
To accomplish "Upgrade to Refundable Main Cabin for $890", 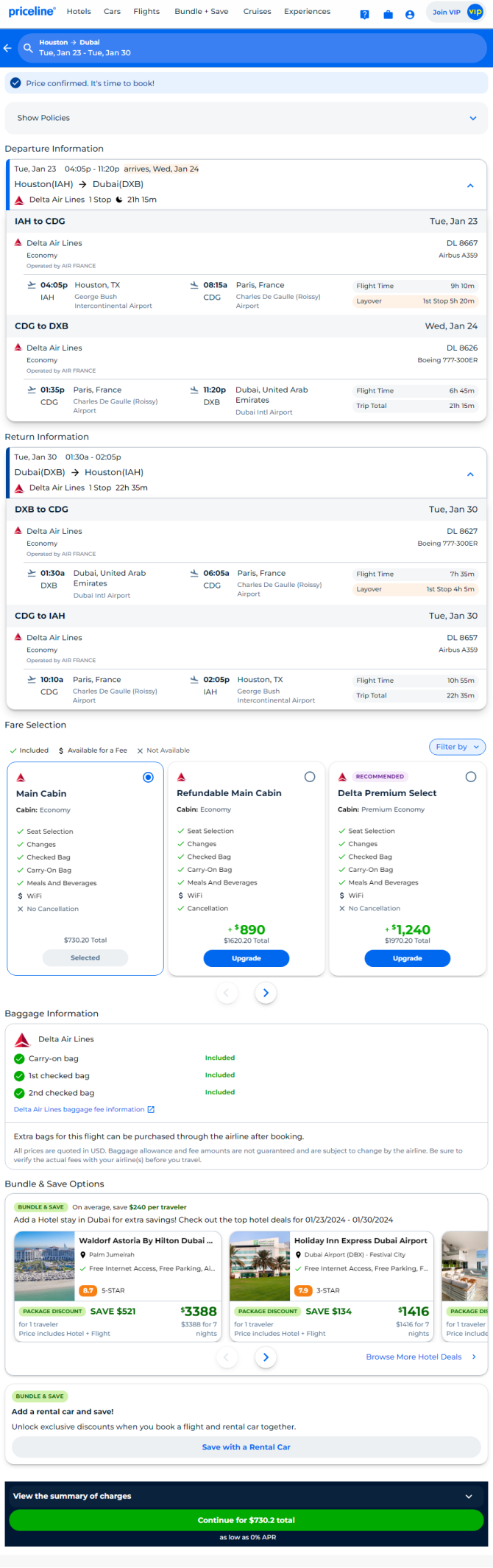I will 246,958.
